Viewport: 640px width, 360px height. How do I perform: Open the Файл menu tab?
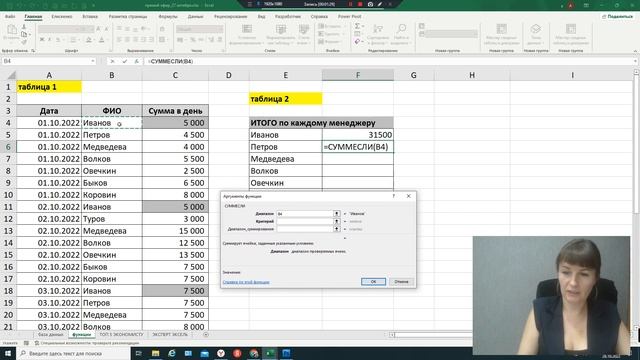coord(10,16)
